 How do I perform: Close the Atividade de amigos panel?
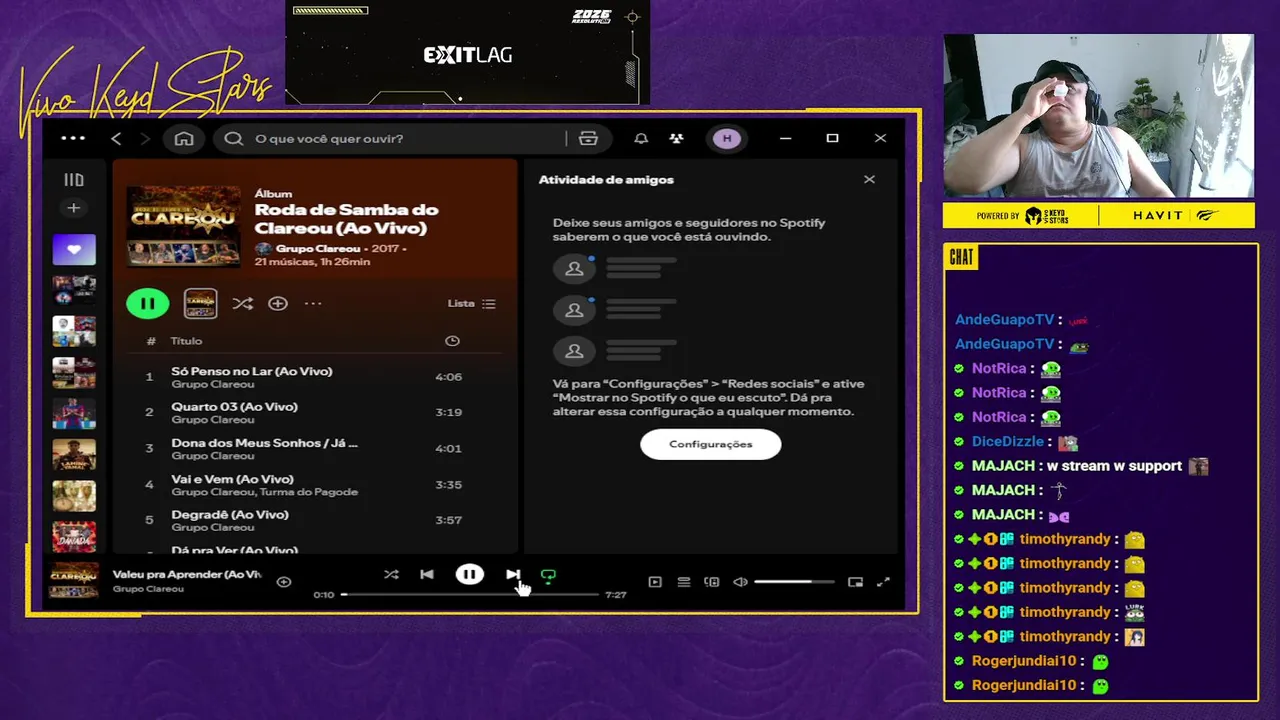click(x=869, y=179)
